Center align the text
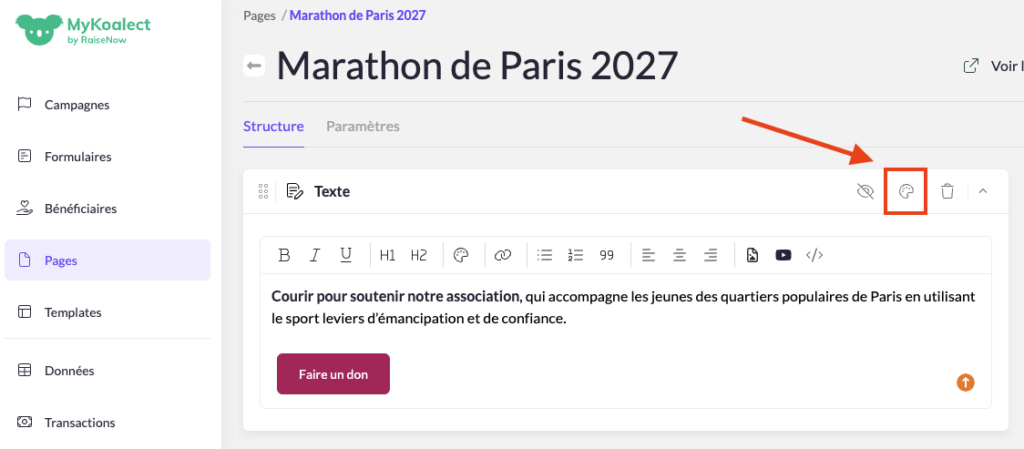This screenshot has width=1024, height=449. coord(680,255)
